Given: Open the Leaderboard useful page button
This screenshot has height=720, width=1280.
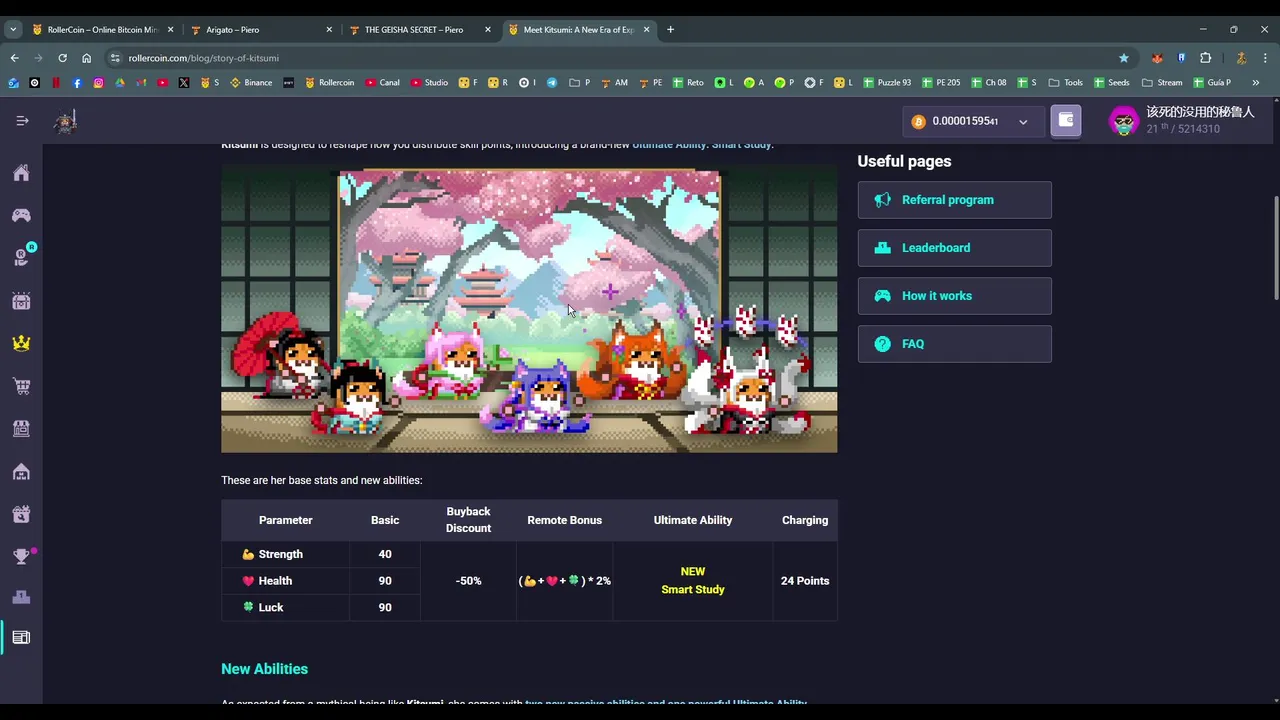Looking at the screenshot, I should click(x=954, y=248).
